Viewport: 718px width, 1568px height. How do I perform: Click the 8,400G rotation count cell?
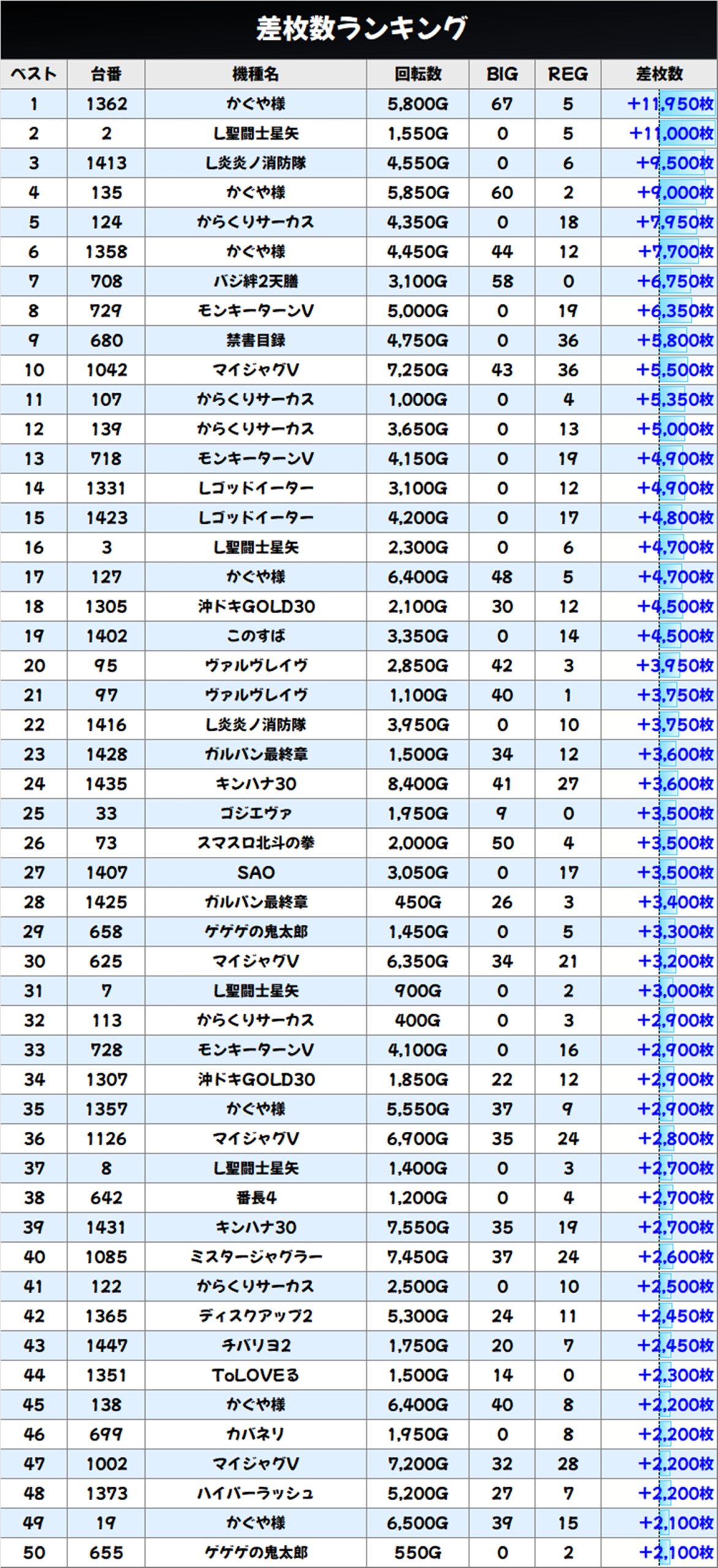[417, 784]
